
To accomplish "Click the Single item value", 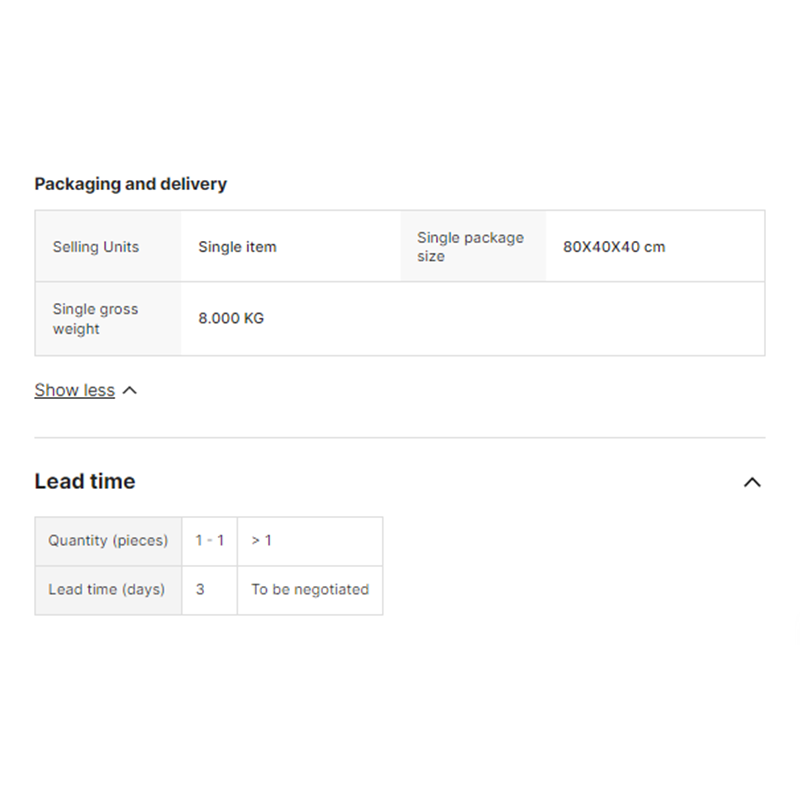I will point(237,247).
